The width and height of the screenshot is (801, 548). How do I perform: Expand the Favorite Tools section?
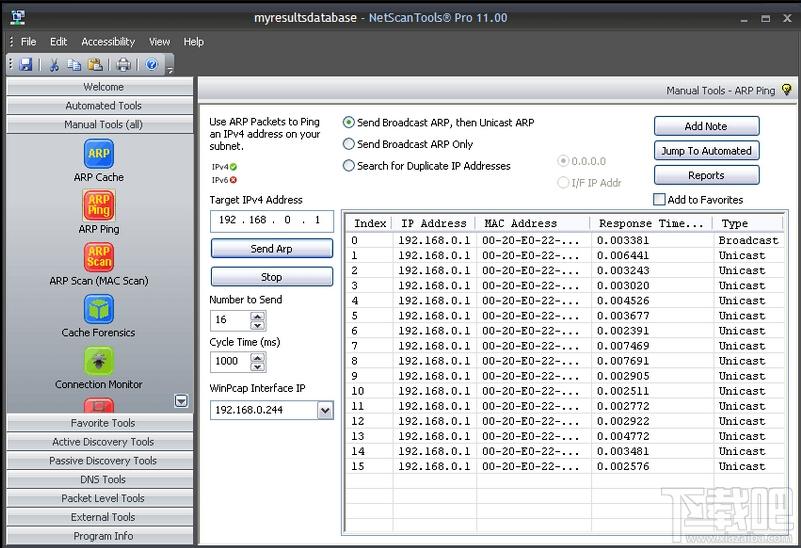point(100,423)
